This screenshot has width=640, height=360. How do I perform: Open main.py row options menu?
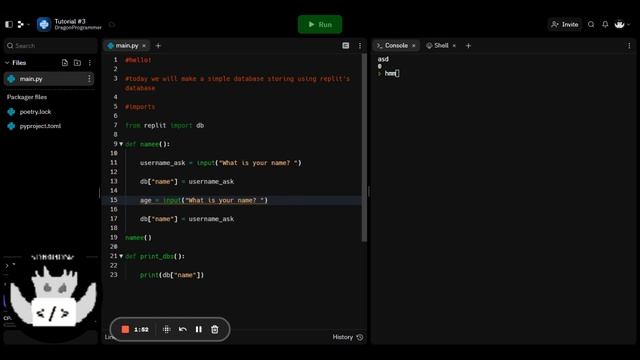click(x=89, y=79)
